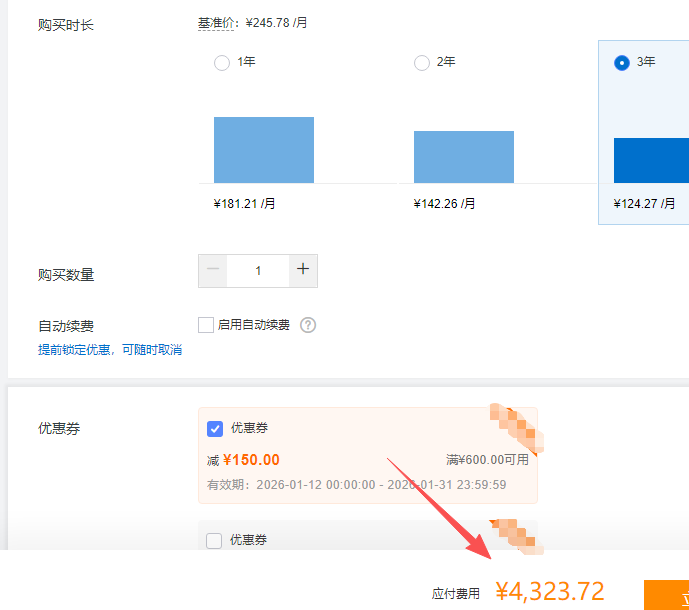Select the 1年 purchase duration radio
Image resolution: width=689 pixels, height=610 pixels.
pyautogui.click(x=222, y=63)
